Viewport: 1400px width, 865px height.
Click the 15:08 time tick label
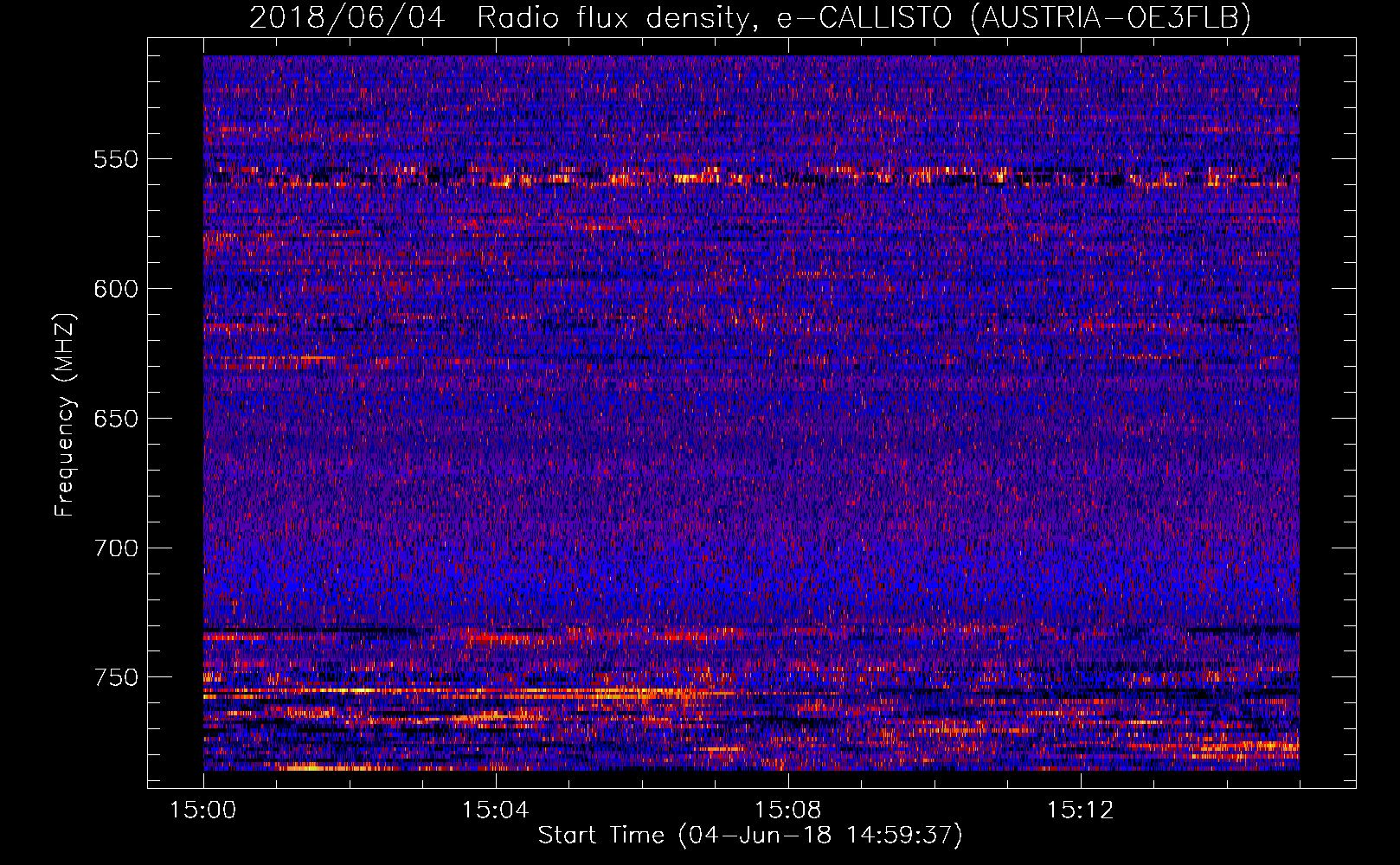[x=788, y=811]
